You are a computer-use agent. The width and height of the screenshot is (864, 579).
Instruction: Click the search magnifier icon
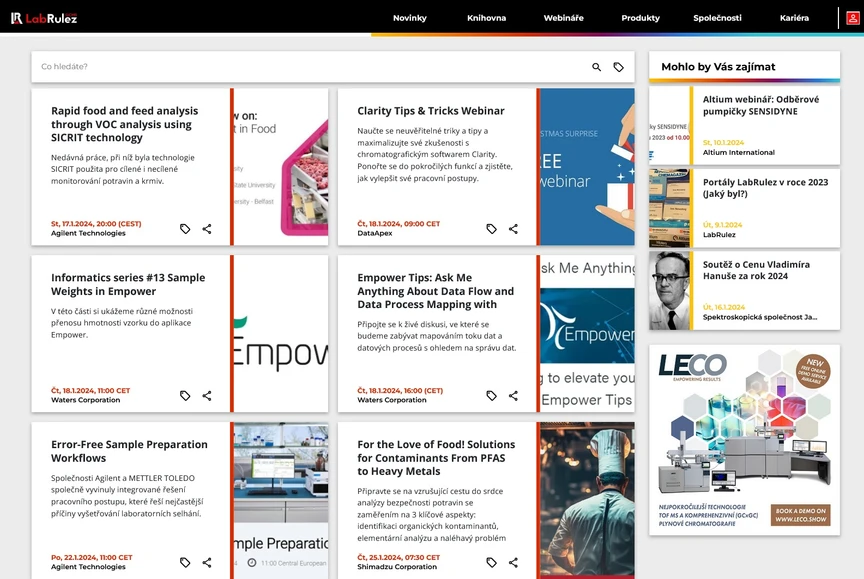click(x=597, y=67)
